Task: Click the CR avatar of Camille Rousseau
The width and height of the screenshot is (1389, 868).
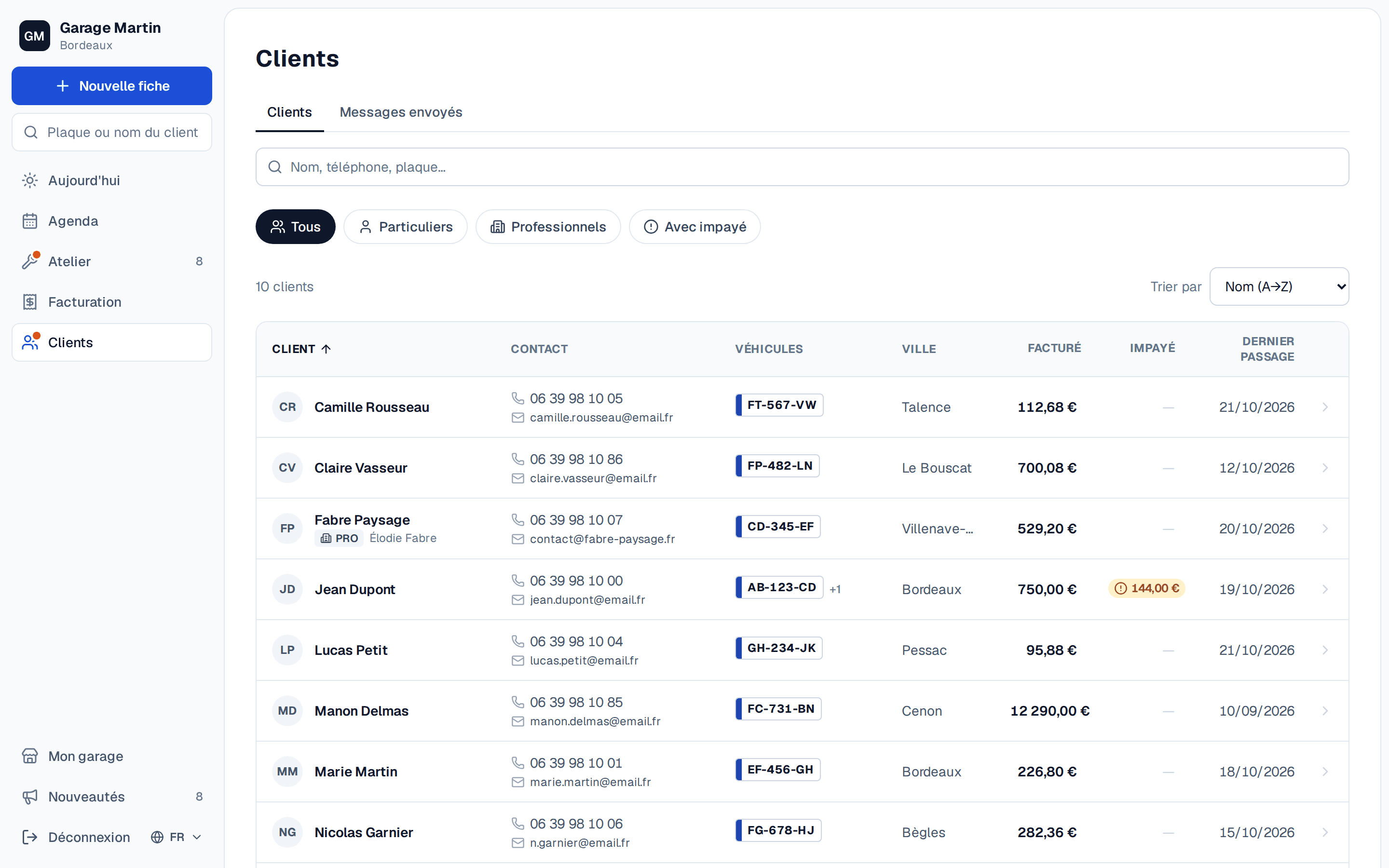Action: (x=287, y=407)
